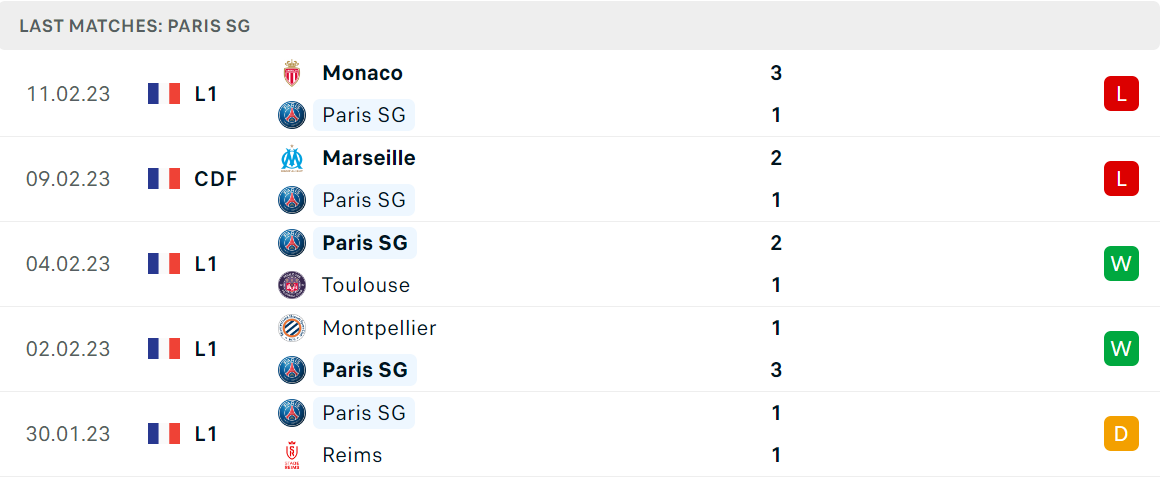The image size is (1161, 477).
Task: Click the PSG crest in the Monaco match
Action: 292,116
